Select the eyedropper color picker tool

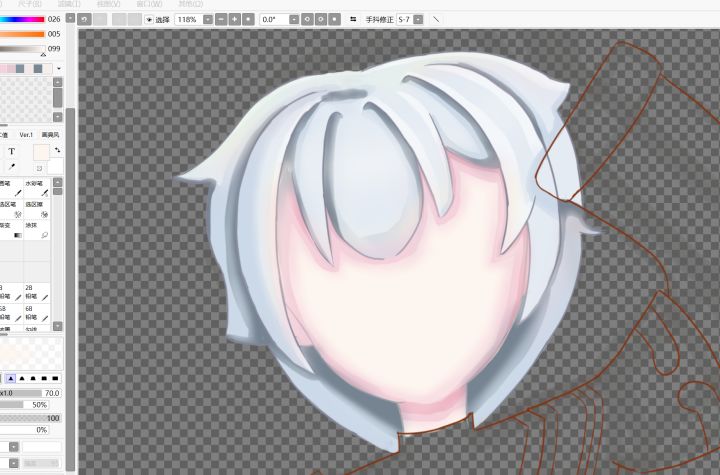(11, 166)
